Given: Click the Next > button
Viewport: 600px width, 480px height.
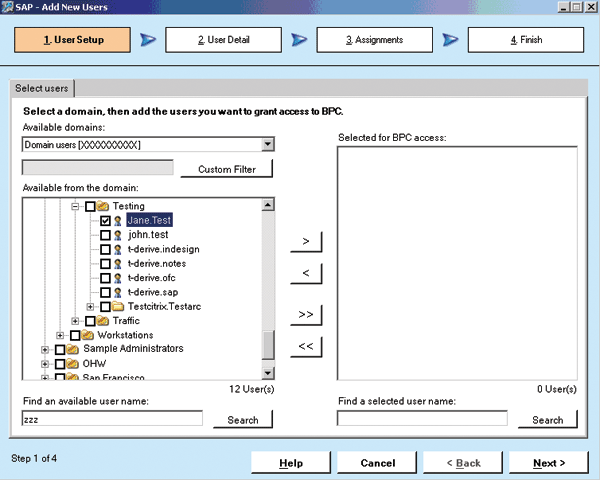Looking at the screenshot, I should [x=549, y=463].
